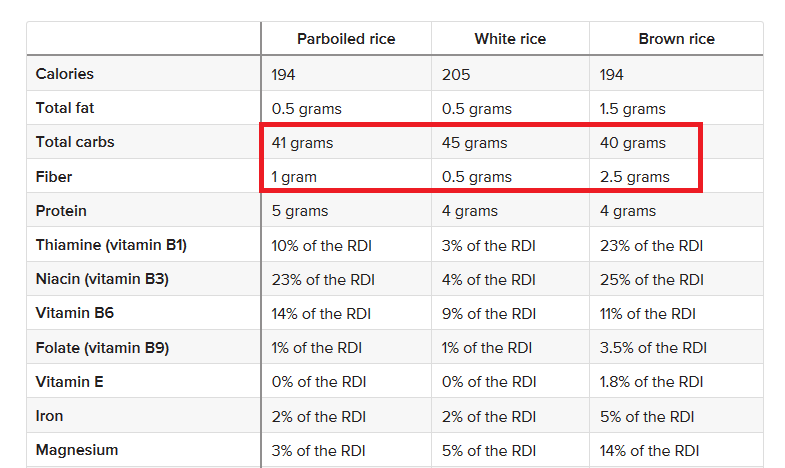
Task: Click the 2.5 grams fiber cell
Action: [x=634, y=177]
